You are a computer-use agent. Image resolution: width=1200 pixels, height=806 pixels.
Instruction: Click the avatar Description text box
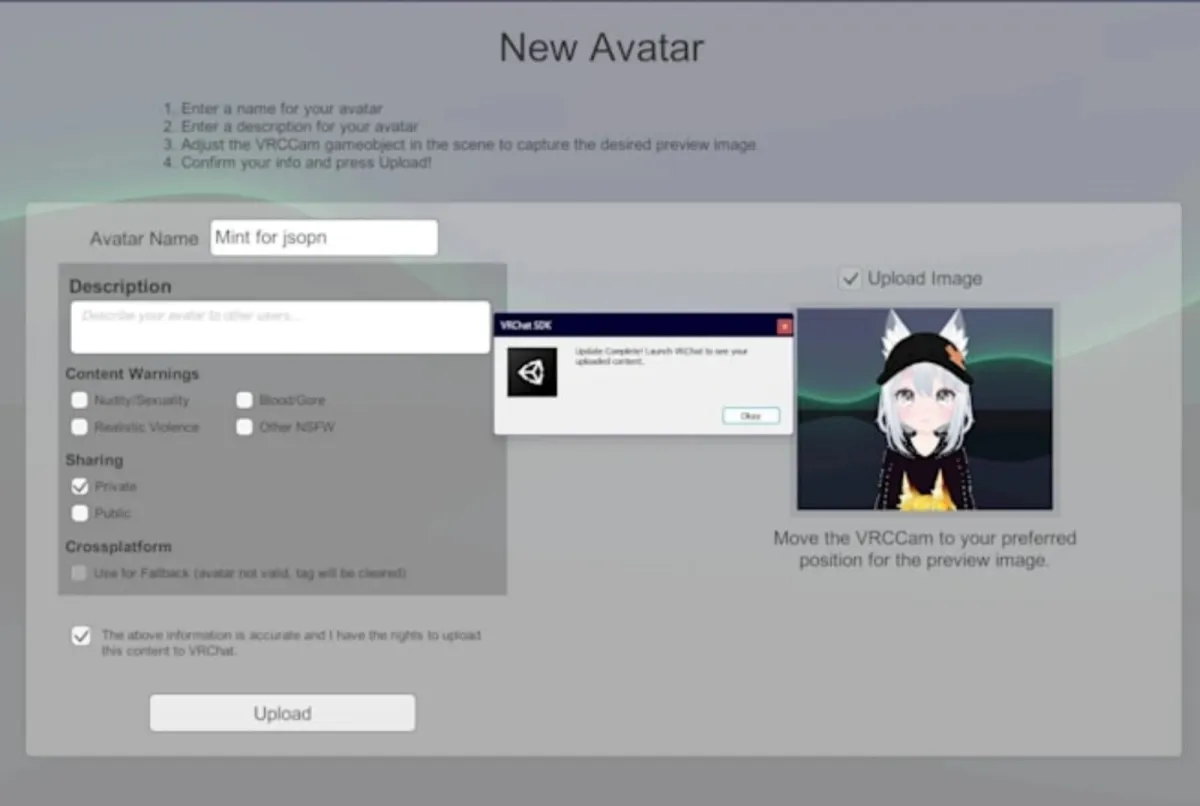[280, 327]
